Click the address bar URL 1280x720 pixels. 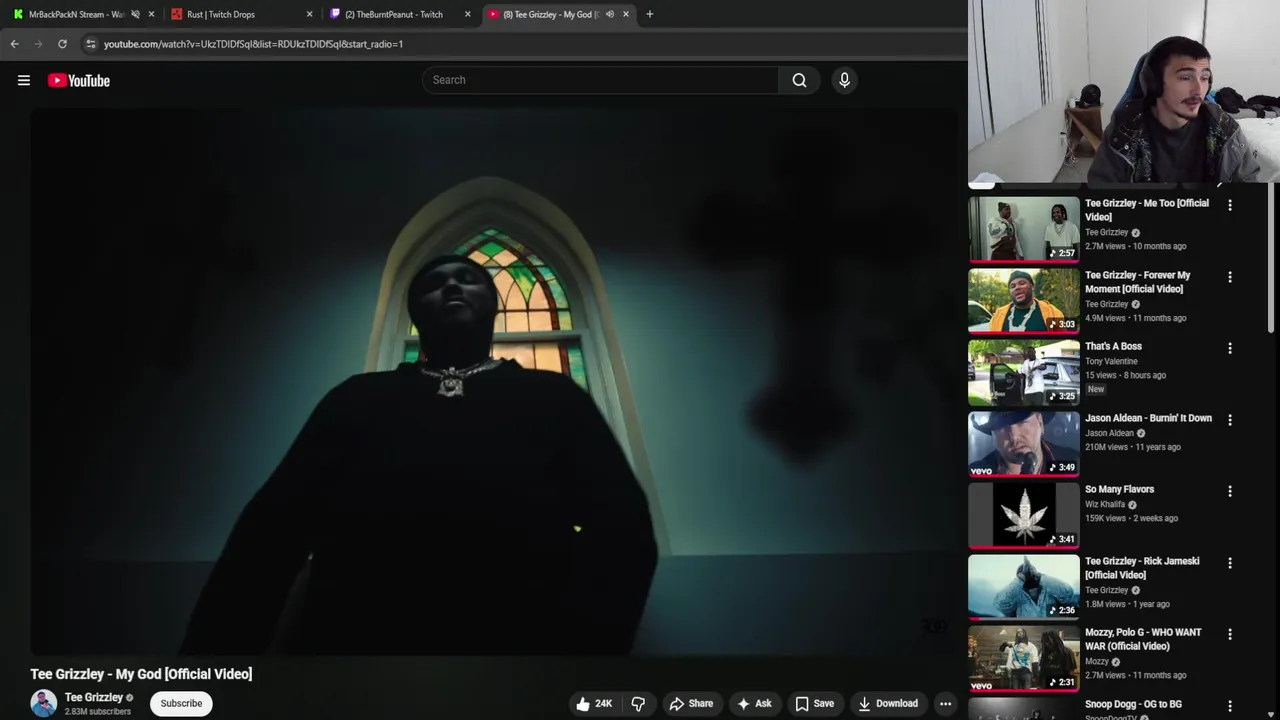(253, 44)
